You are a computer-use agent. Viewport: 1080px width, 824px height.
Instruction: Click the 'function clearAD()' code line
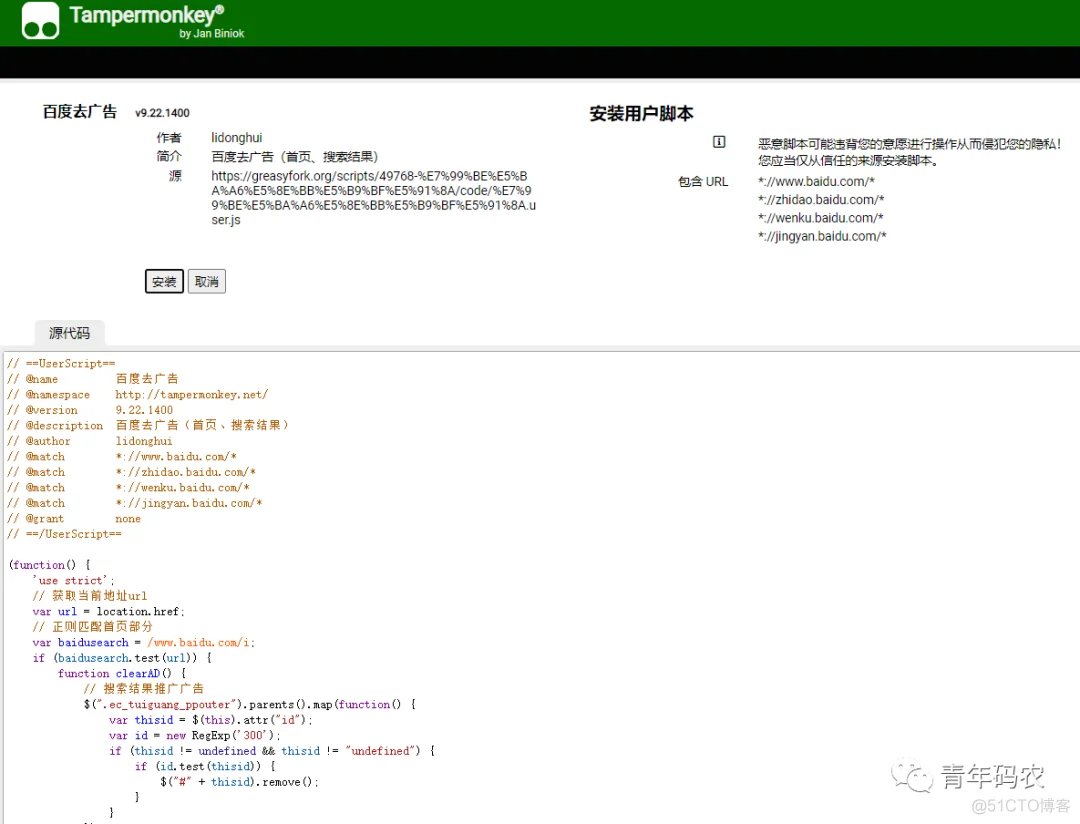122,674
